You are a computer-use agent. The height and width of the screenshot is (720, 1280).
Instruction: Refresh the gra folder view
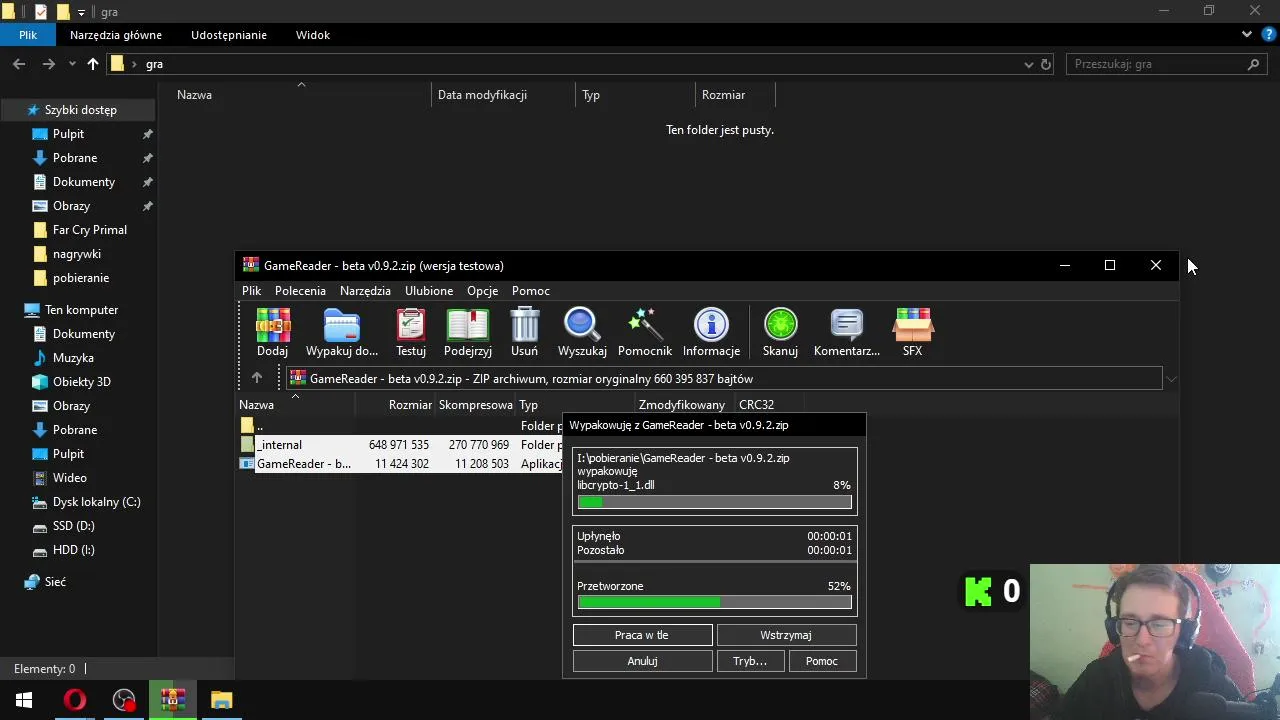coord(1046,64)
